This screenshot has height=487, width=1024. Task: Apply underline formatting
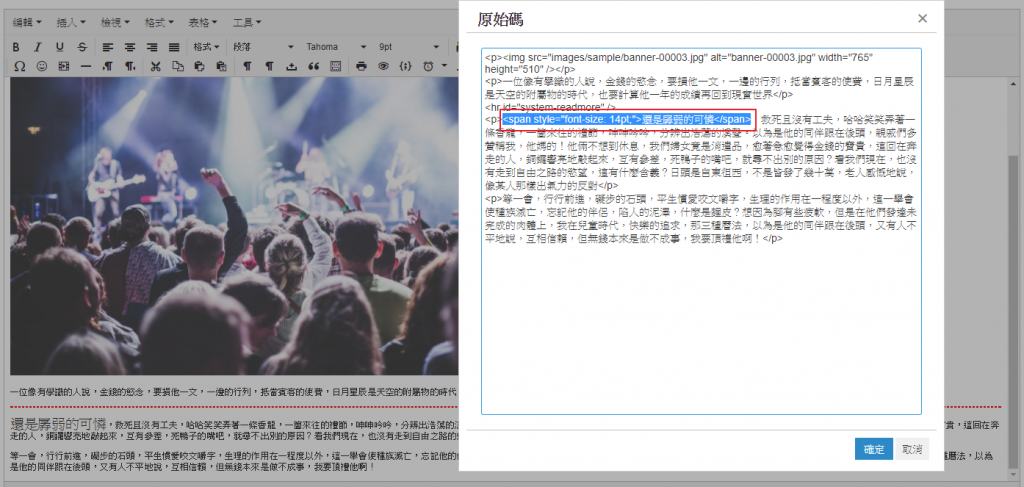[x=59, y=47]
